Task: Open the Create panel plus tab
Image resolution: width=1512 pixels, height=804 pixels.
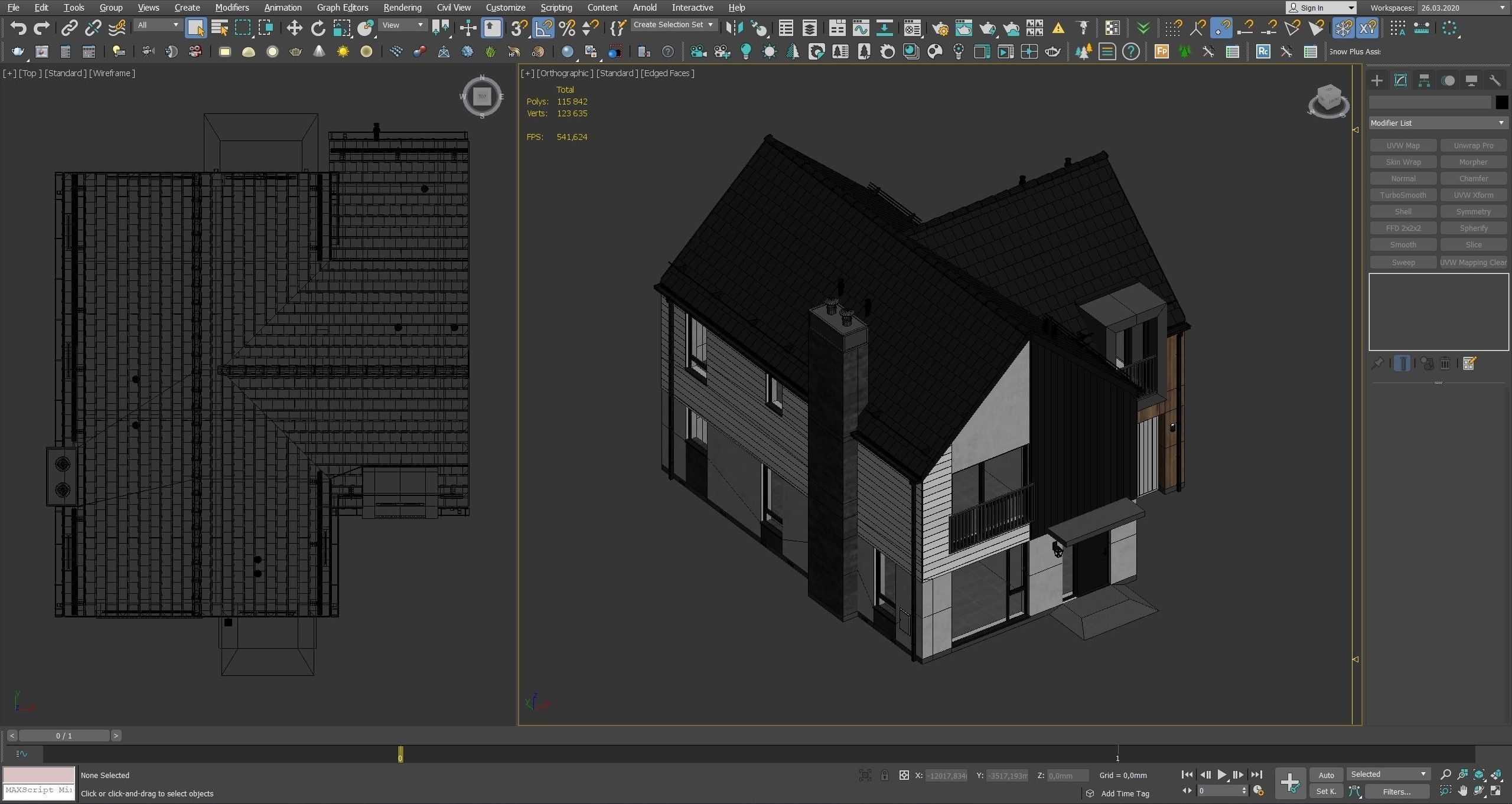Action: [1377, 80]
